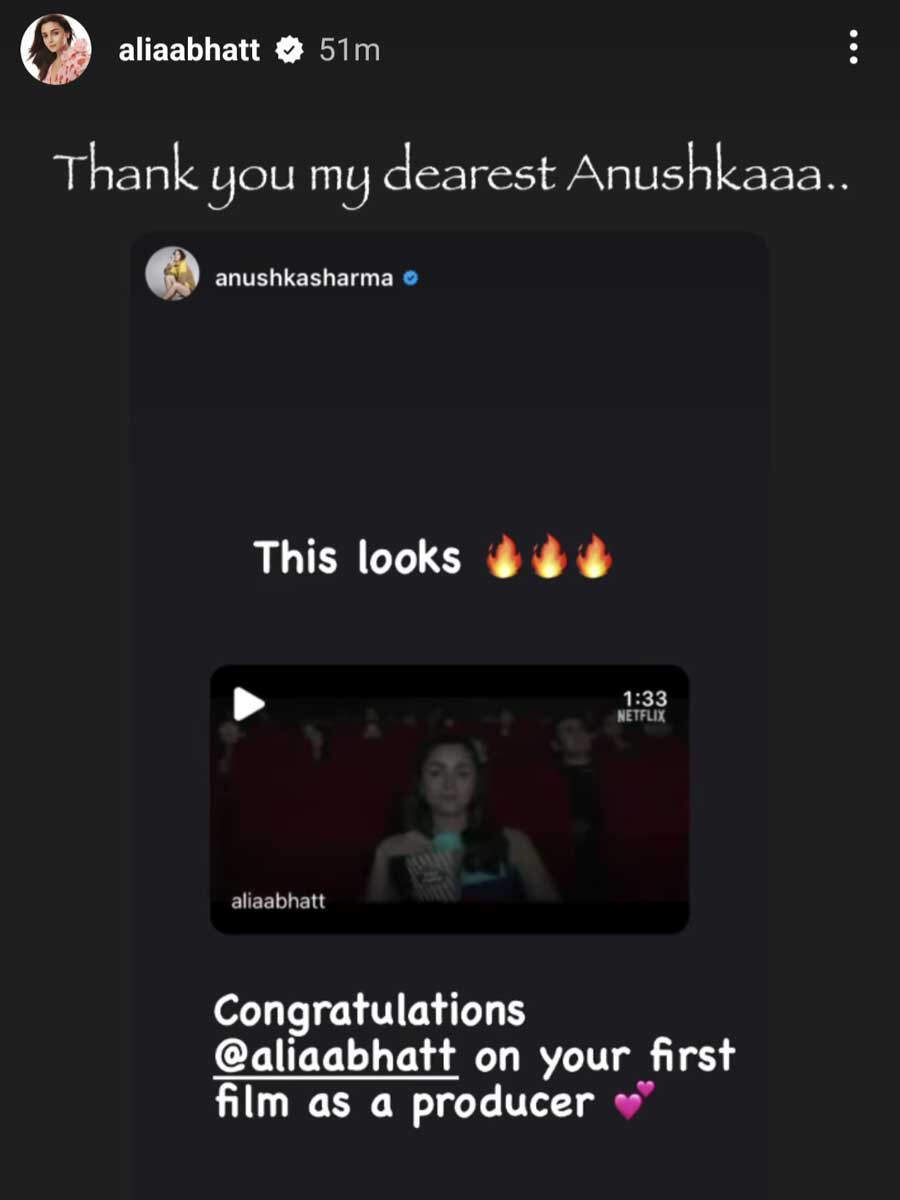The image size is (900, 1200).
Task: Tap the NETFLIX watermark on the video
Action: coord(641,716)
